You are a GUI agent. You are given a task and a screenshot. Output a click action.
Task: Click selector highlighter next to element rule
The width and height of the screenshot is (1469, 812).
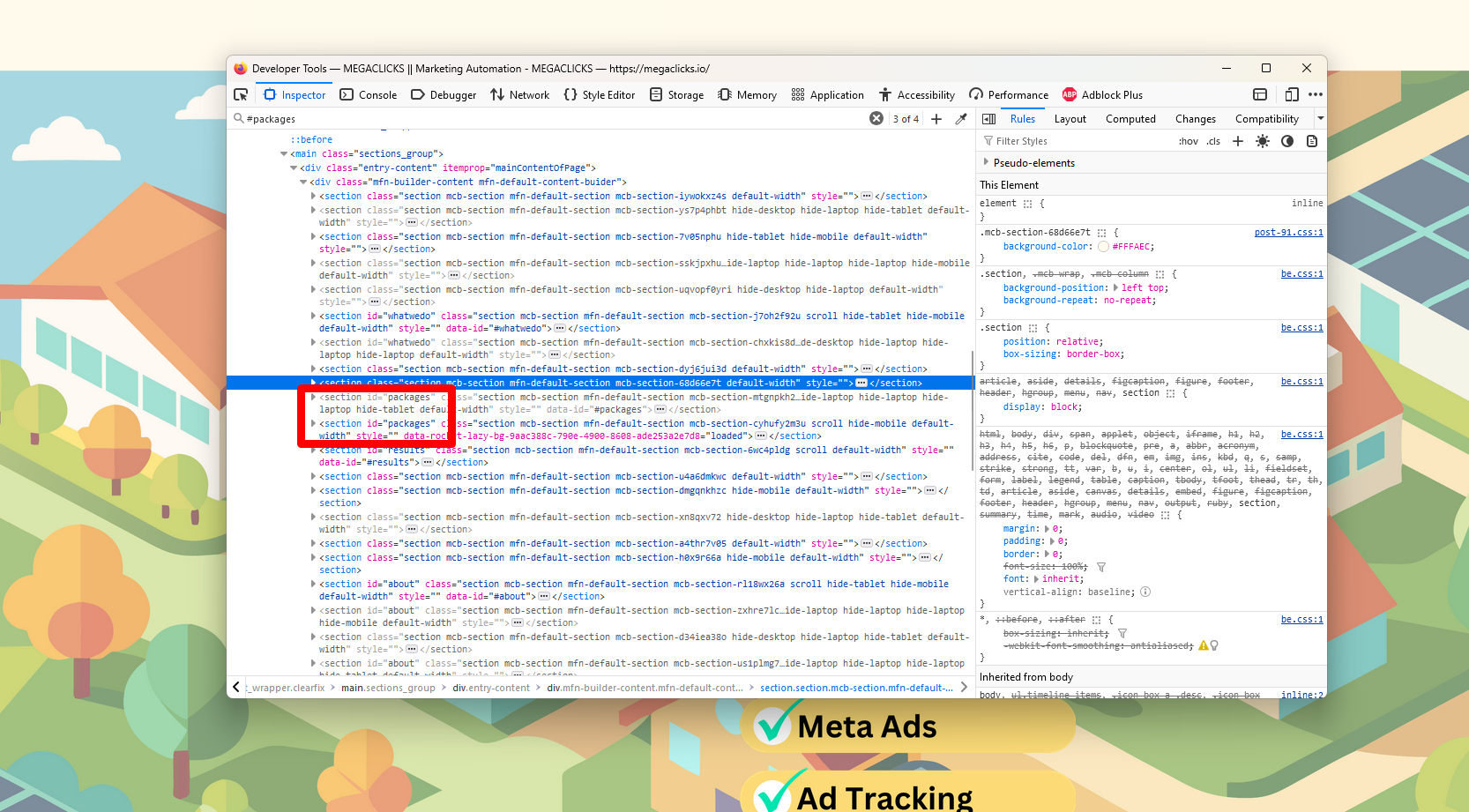pyautogui.click(x=1027, y=204)
